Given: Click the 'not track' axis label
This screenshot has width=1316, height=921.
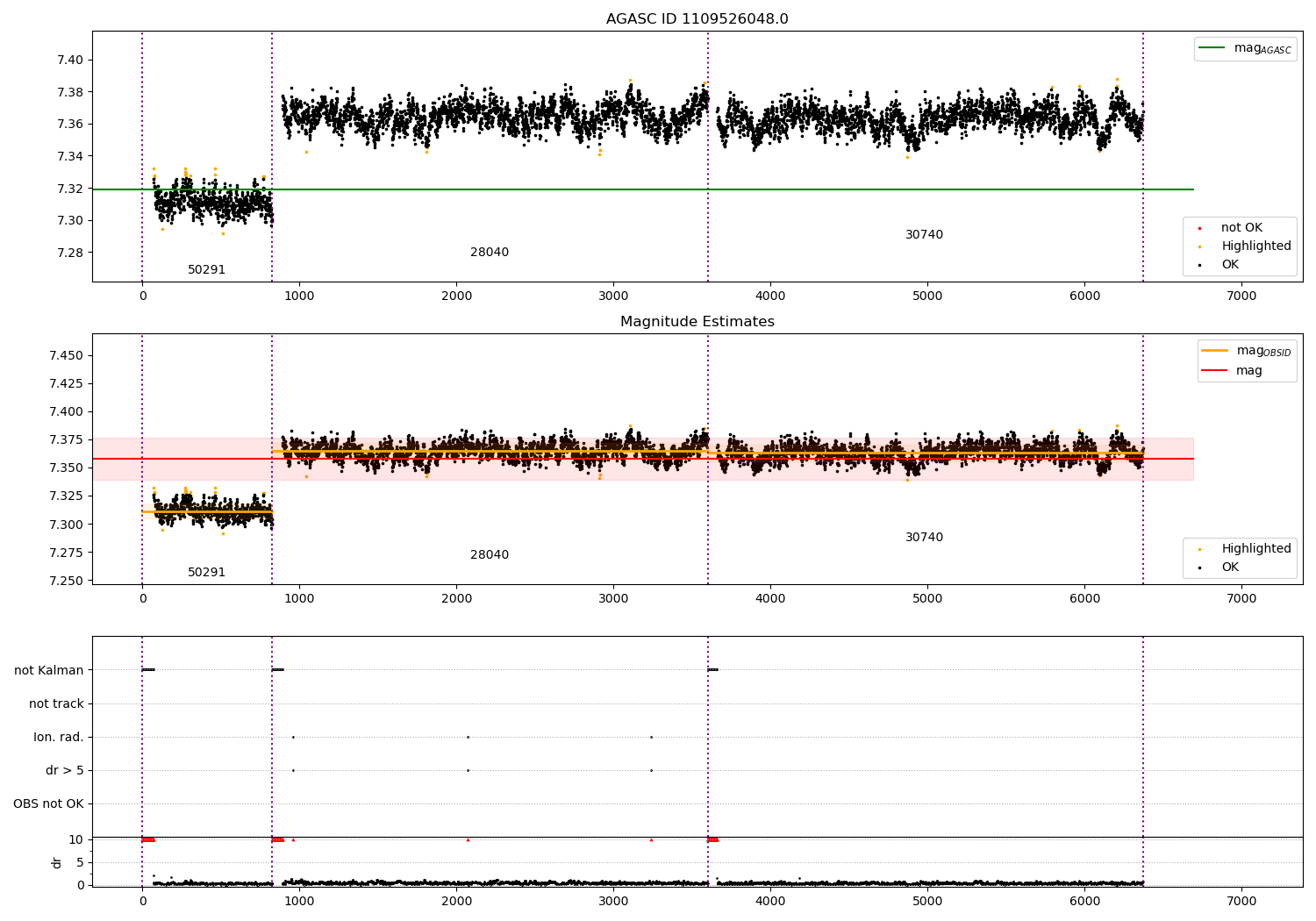Looking at the screenshot, I should tap(56, 703).
